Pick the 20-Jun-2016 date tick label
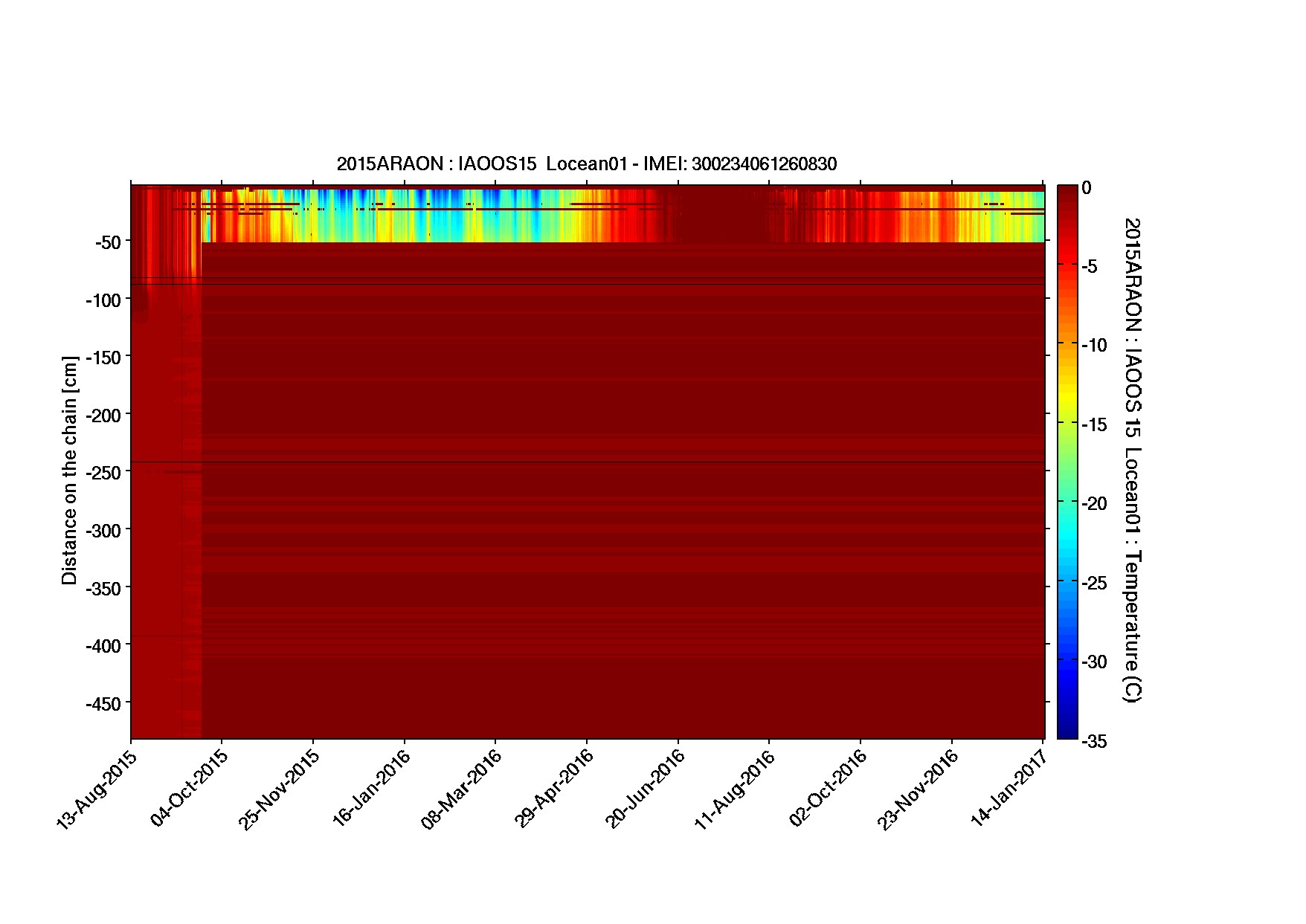Image resolution: width=1306 pixels, height=924 pixels. [x=645, y=789]
